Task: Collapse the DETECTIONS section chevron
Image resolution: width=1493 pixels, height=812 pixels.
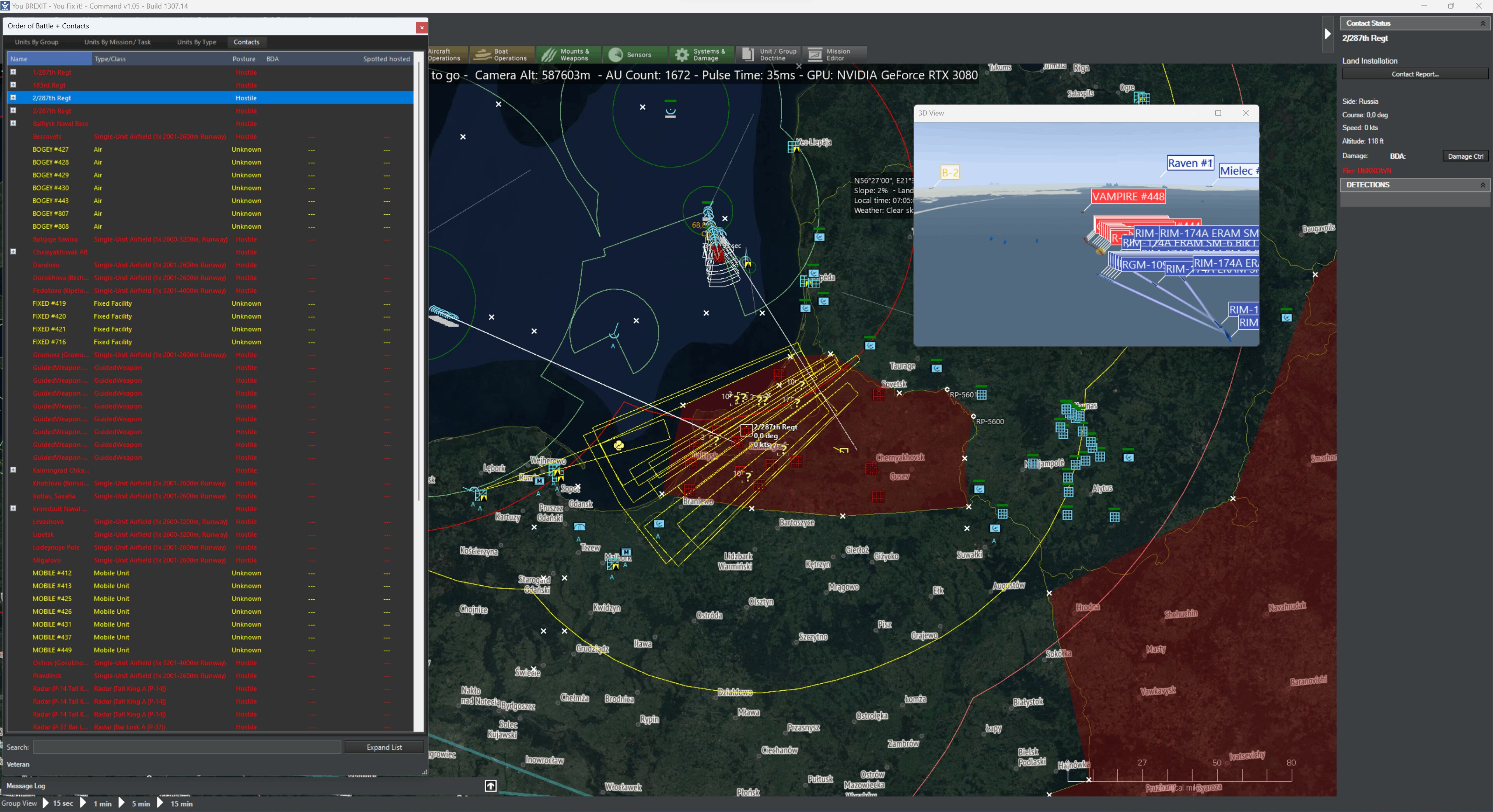Action: point(1482,185)
